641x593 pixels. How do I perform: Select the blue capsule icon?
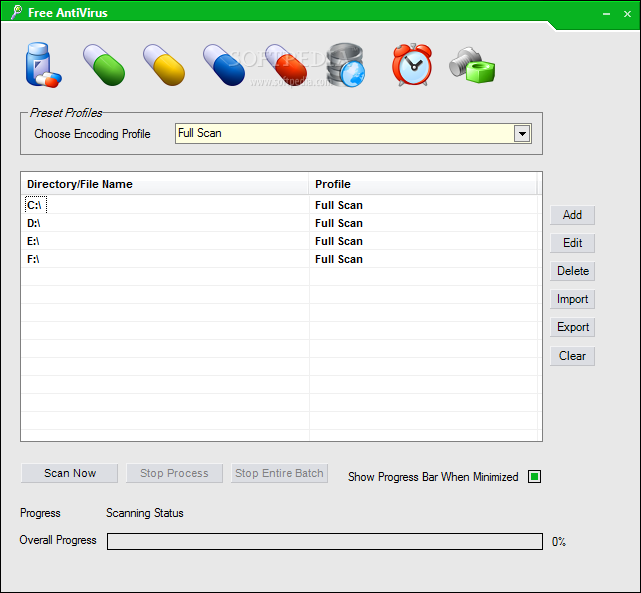224,65
